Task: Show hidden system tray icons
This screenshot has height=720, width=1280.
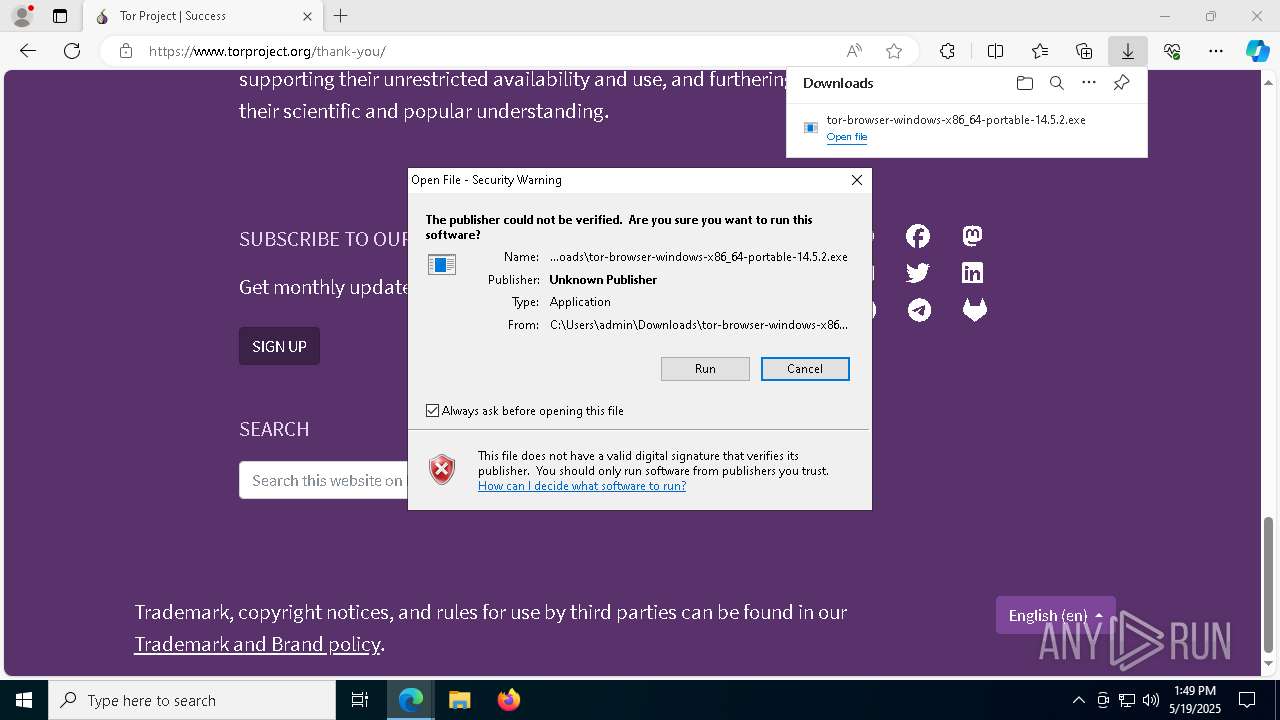Action: point(1078,700)
